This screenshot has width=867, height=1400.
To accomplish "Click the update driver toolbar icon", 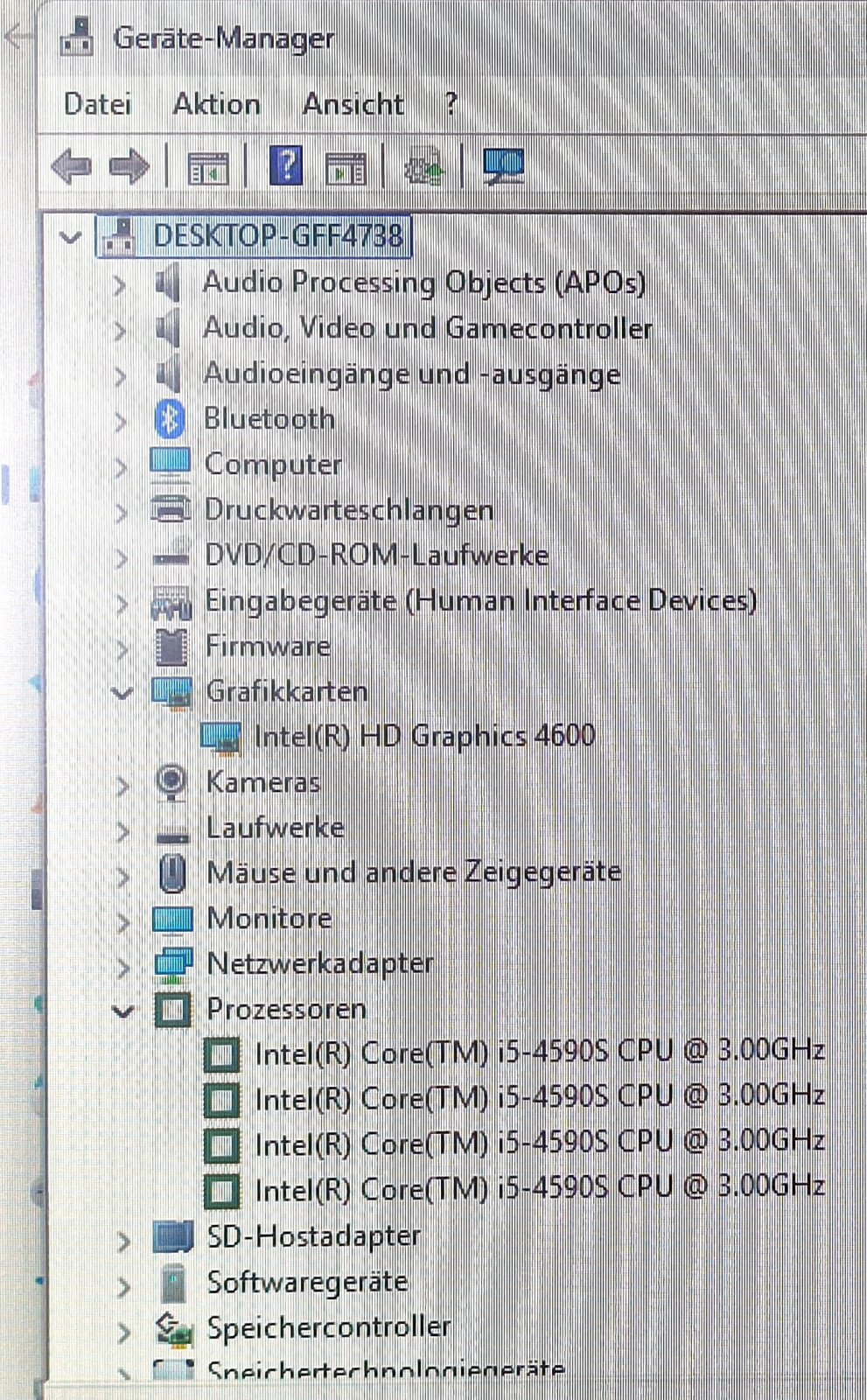I will point(424,165).
